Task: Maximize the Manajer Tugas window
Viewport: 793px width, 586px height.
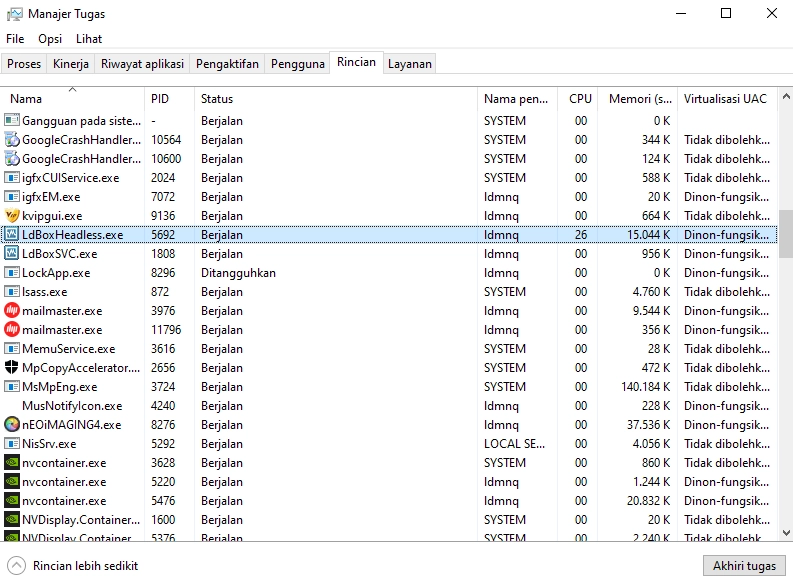Action: (726, 14)
